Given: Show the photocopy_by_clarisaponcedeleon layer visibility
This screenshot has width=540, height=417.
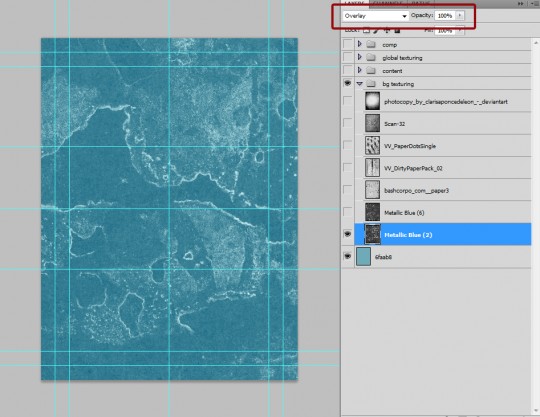Looking at the screenshot, I should pos(348,101).
